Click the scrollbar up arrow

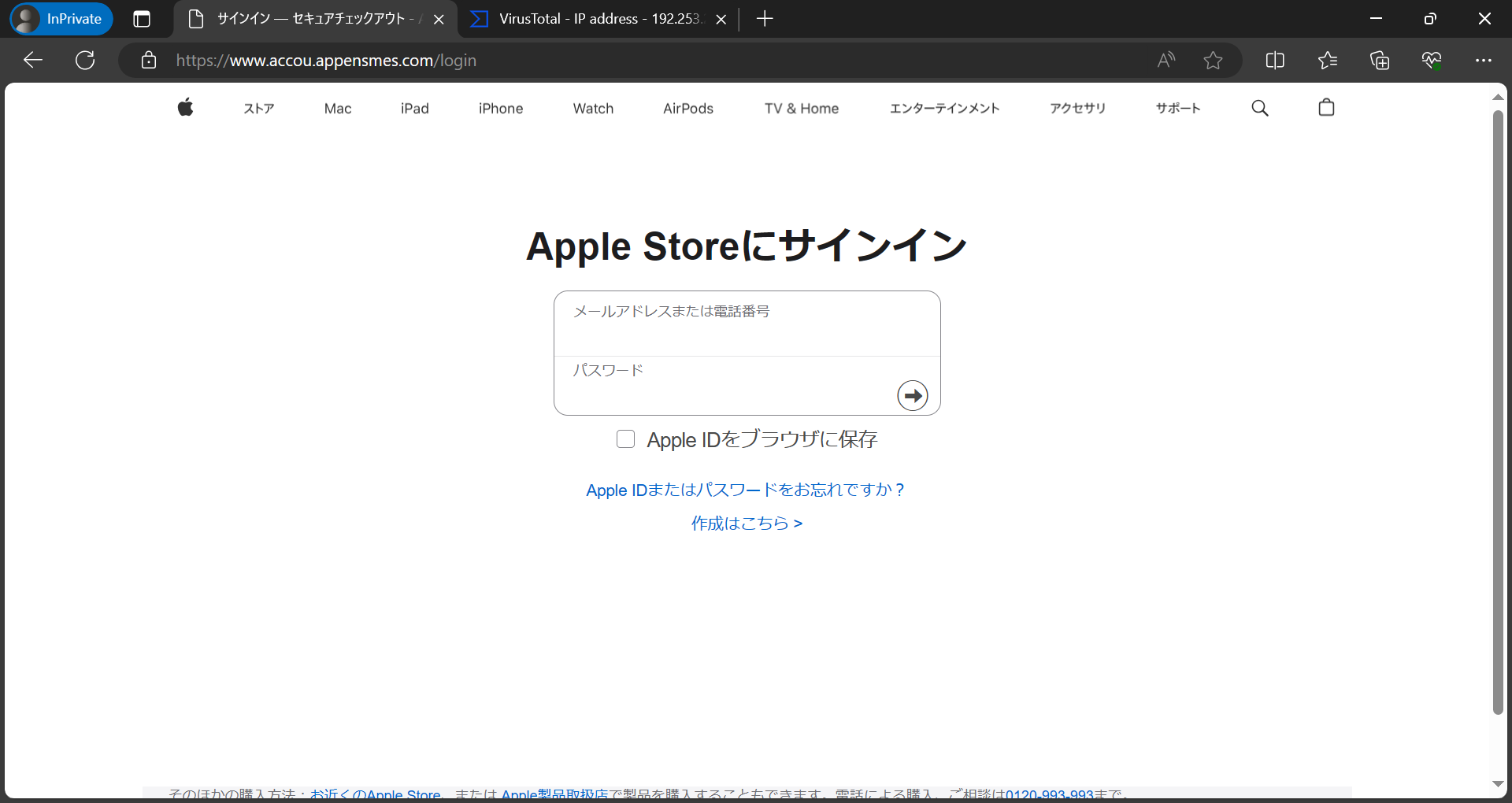[x=1498, y=97]
